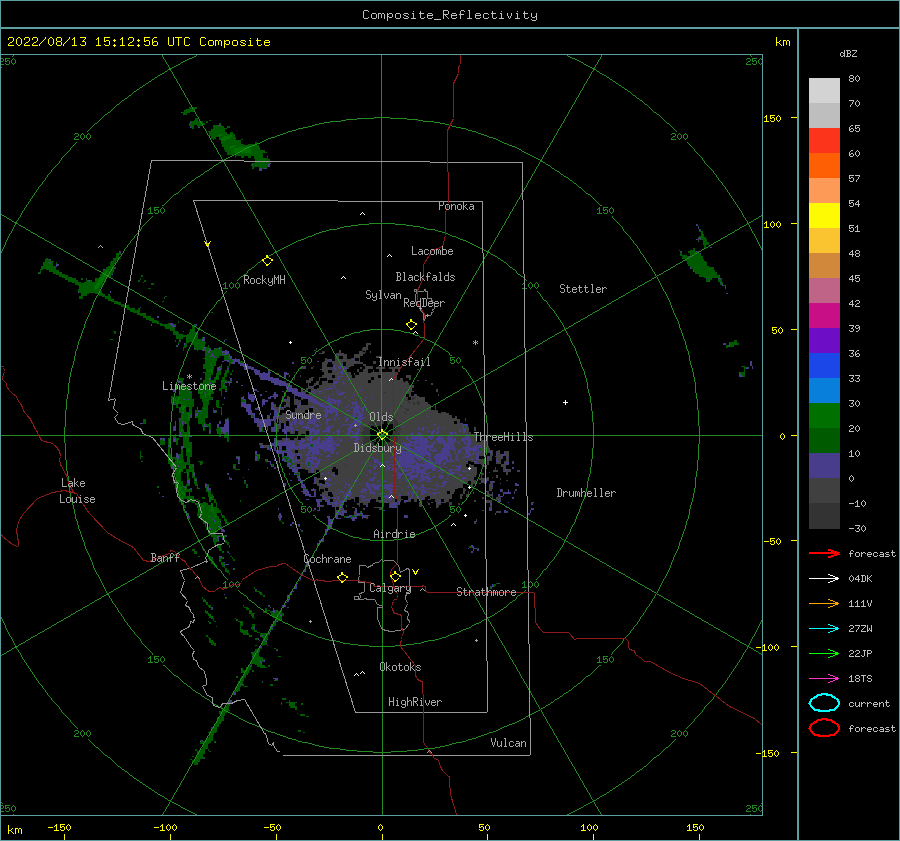Screen dimensions: 900x841
Task: Click the Lake Louise label
Action: click(77, 491)
